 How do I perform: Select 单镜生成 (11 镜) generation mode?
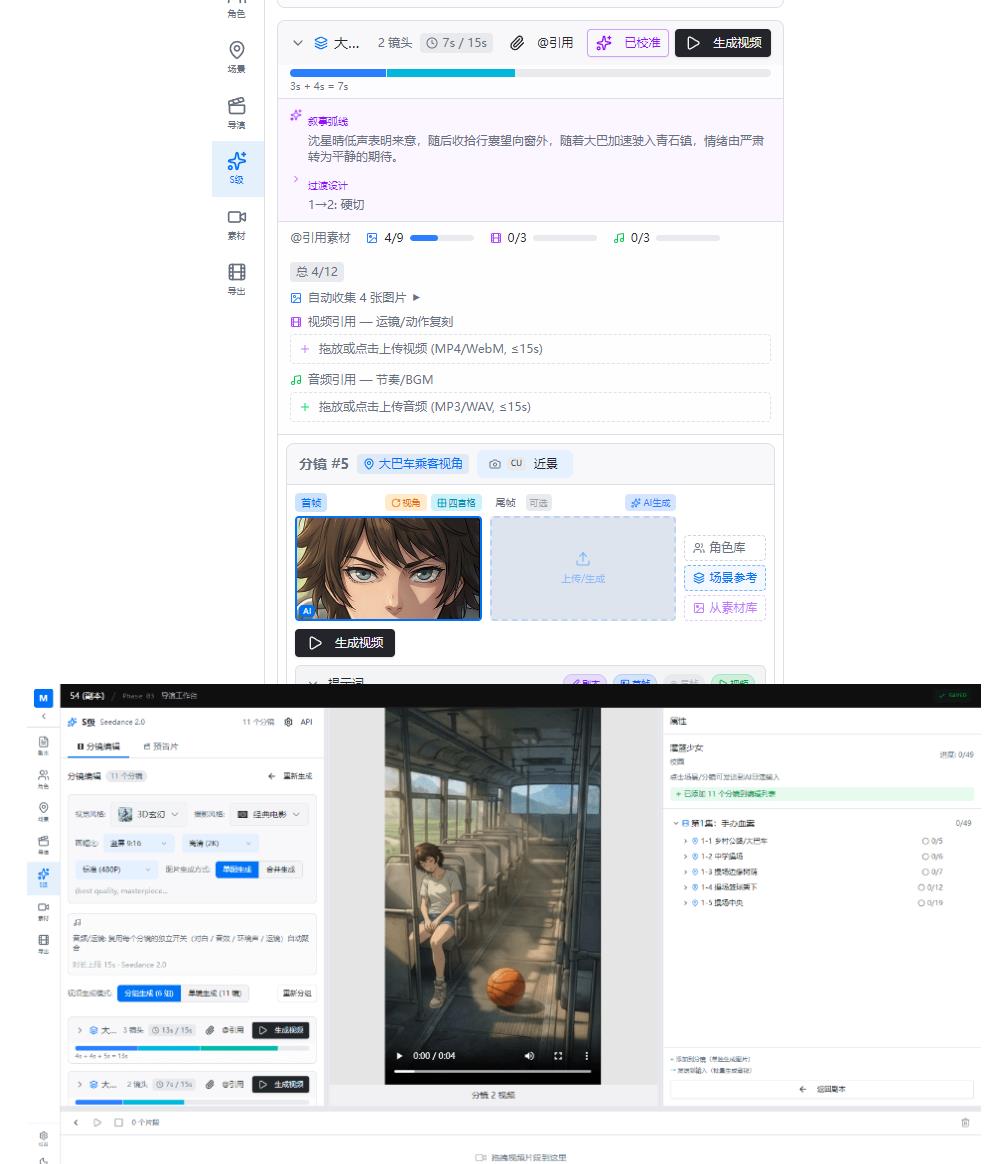tap(215, 992)
